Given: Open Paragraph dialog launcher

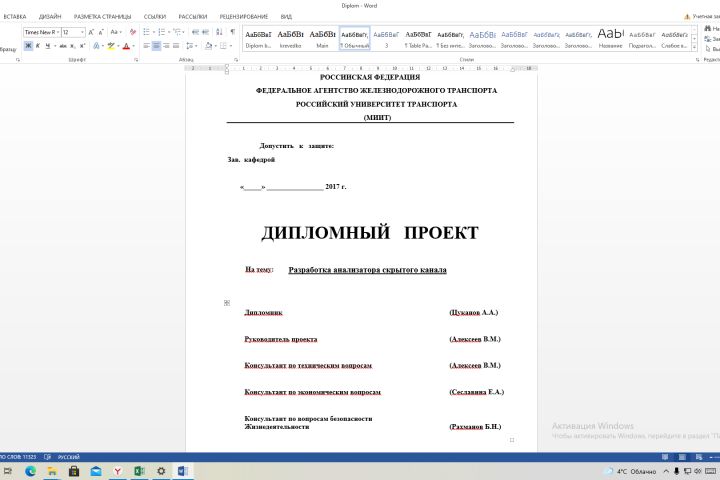Looking at the screenshot, I should (236, 60).
